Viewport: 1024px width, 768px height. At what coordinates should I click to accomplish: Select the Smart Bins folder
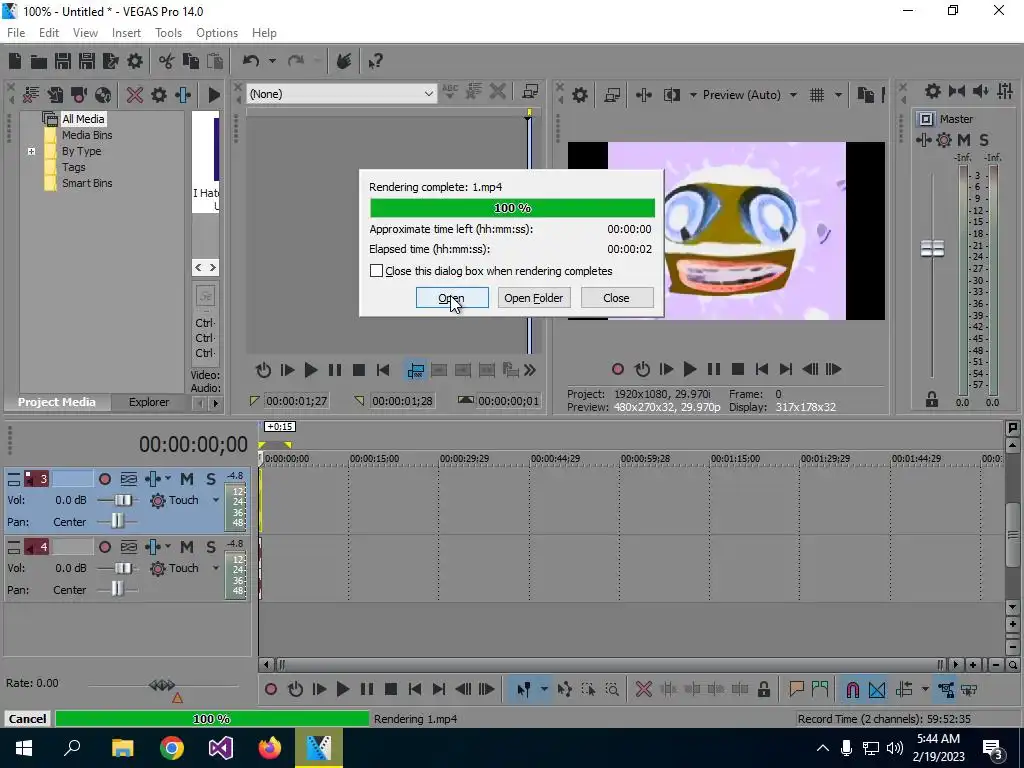point(87,183)
